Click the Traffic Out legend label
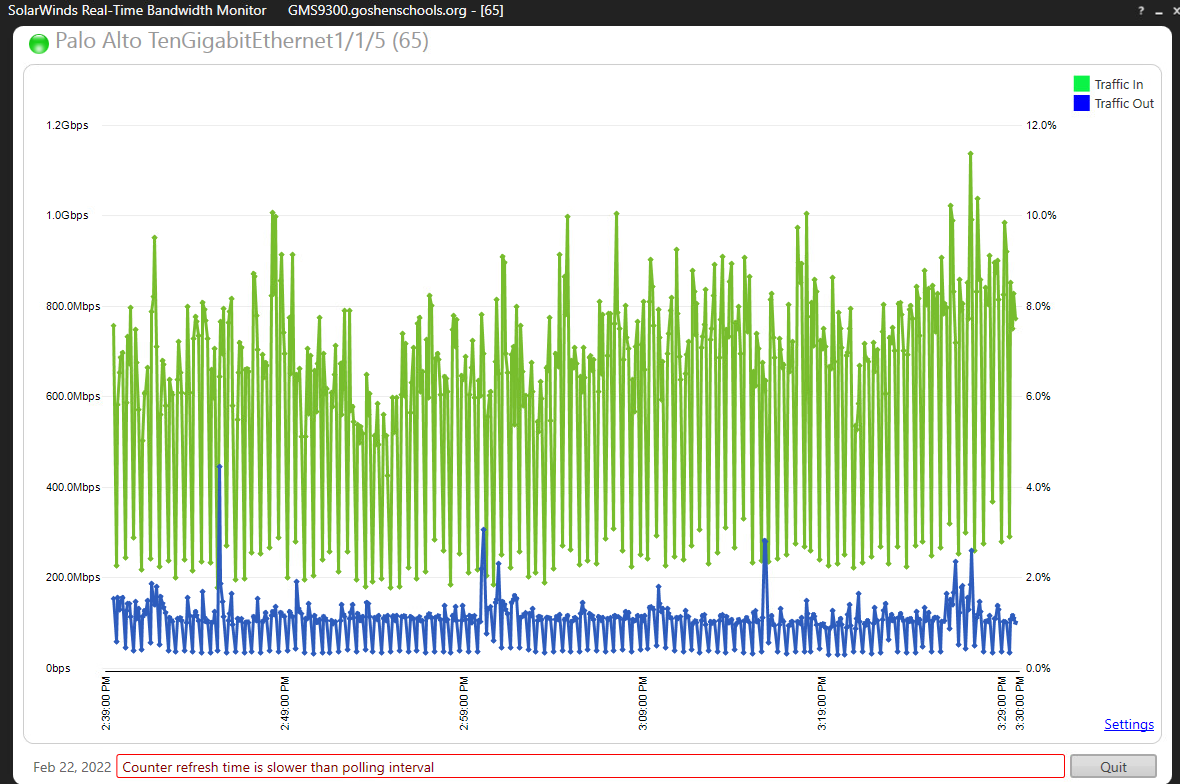 tap(1124, 103)
